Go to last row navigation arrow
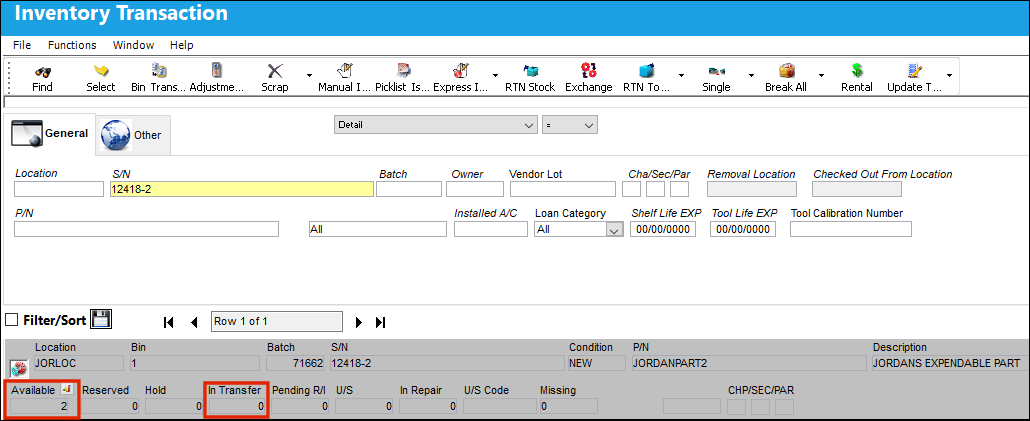 pos(380,322)
